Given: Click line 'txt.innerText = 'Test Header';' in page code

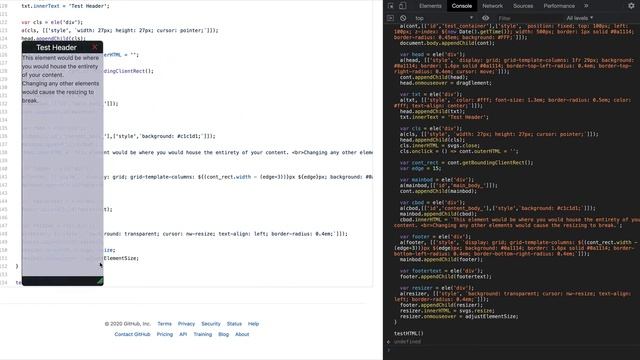Looking at the screenshot, I should 65,6.
